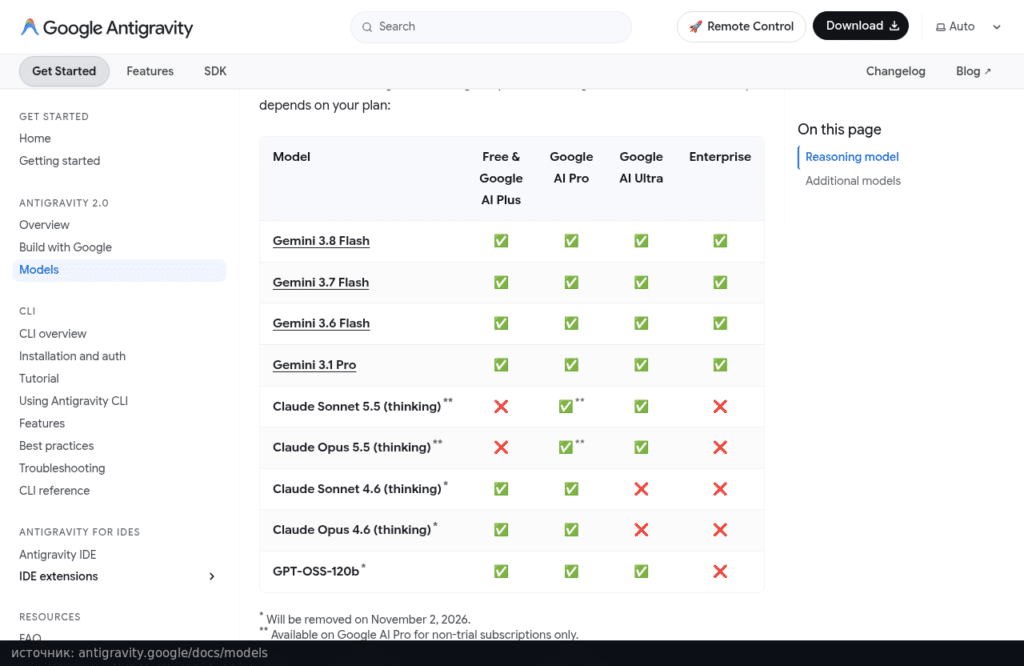Image resolution: width=1024 pixels, height=666 pixels.
Task: Switch to the Get Started tab
Action: tap(64, 71)
